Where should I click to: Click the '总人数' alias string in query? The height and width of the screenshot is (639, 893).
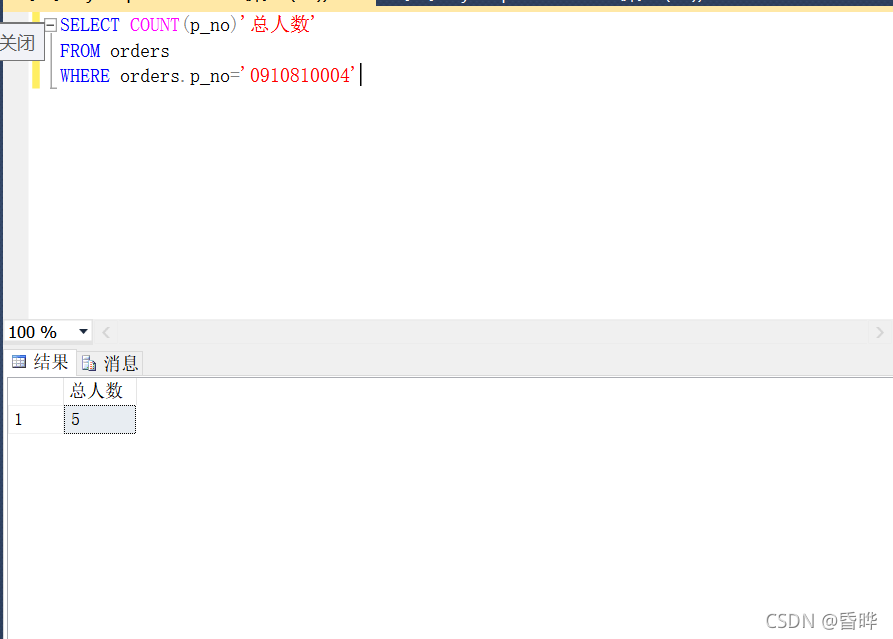[276, 24]
